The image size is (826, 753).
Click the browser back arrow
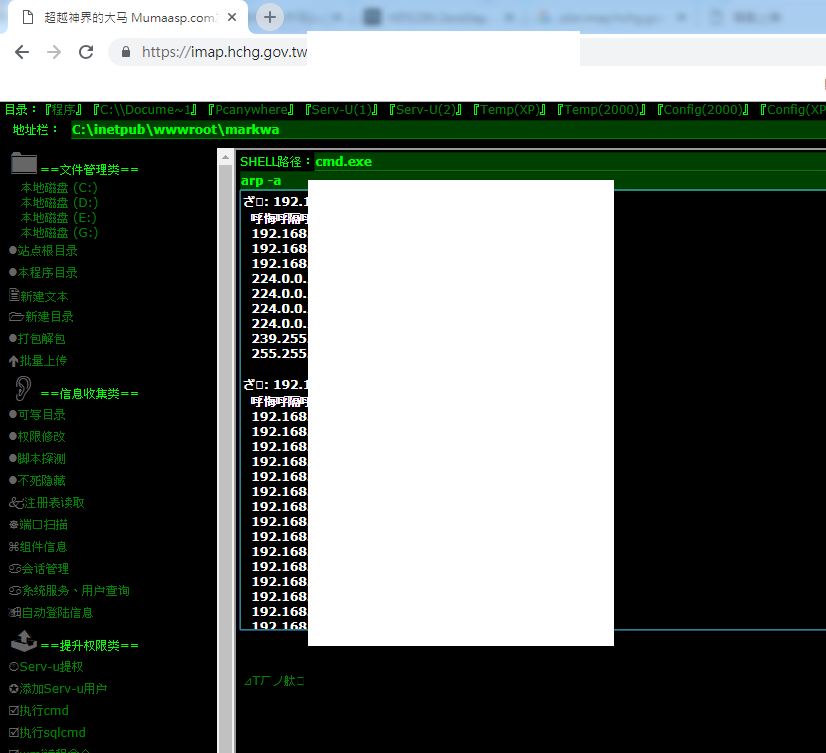pos(22,52)
